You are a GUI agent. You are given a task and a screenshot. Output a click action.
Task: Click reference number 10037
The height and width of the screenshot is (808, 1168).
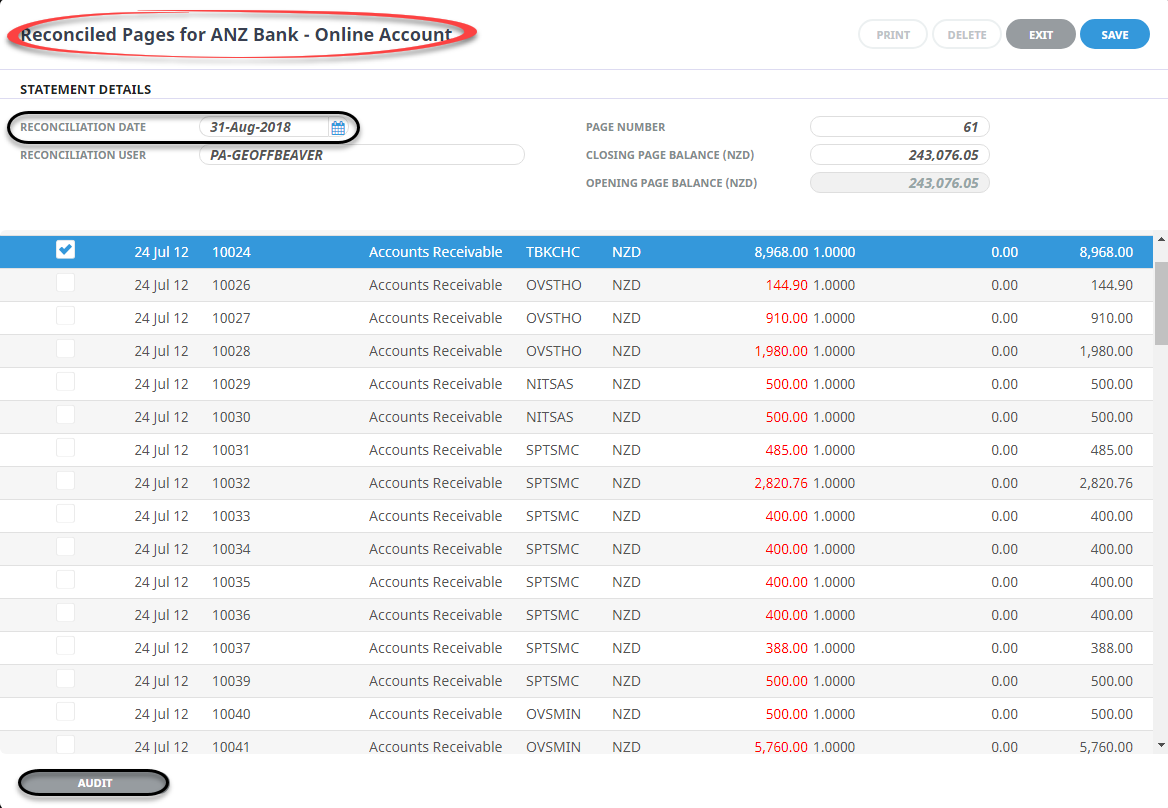(x=231, y=648)
